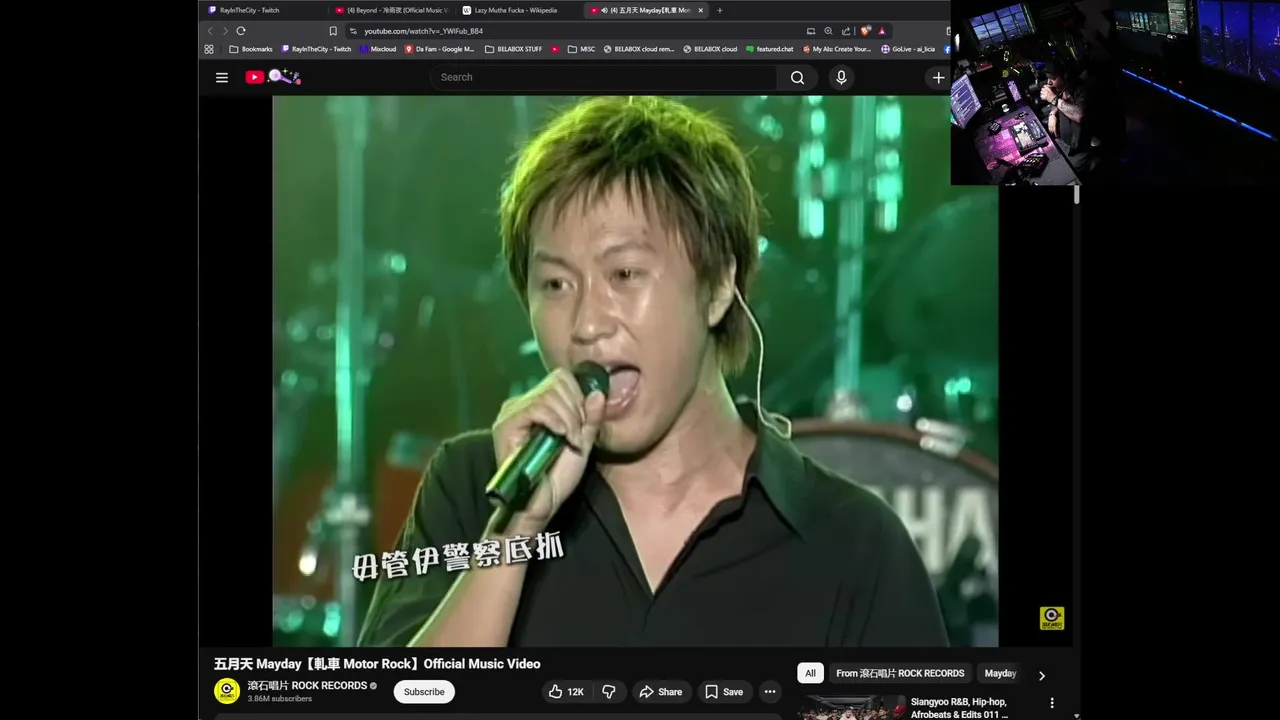Share the Mayday video
Image resolution: width=1280 pixels, height=720 pixels.
click(660, 692)
